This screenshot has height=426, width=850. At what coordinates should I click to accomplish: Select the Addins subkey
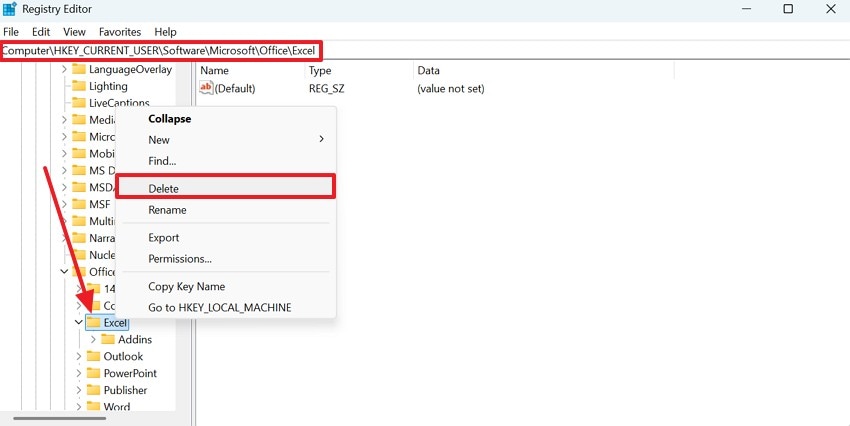pos(135,339)
